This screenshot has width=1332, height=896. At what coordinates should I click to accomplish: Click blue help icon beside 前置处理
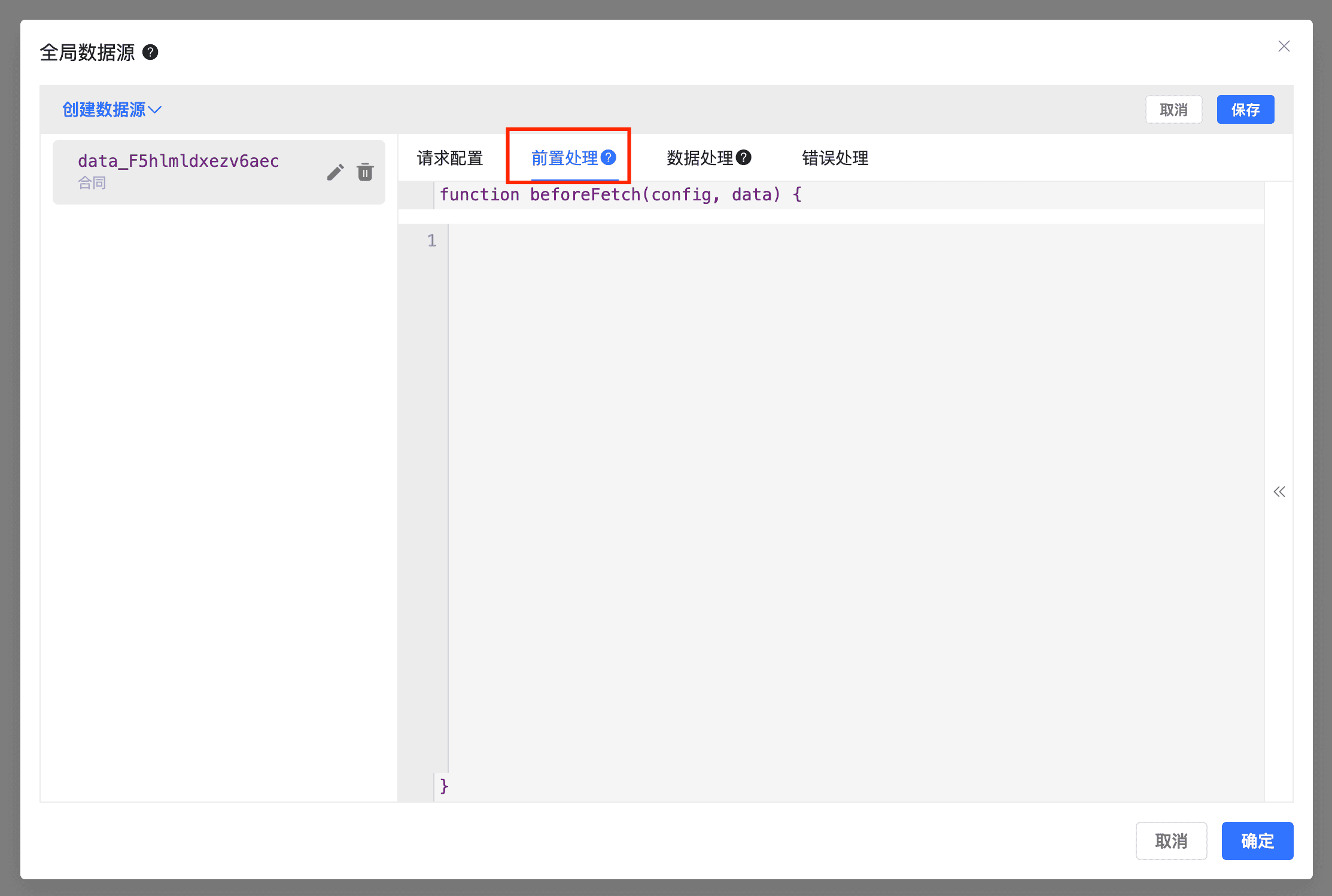click(x=609, y=157)
